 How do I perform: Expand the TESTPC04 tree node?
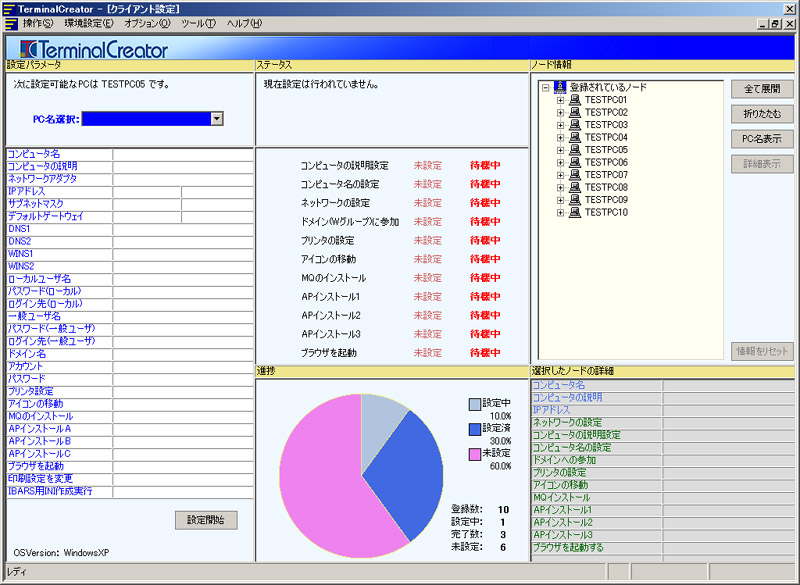click(x=560, y=137)
